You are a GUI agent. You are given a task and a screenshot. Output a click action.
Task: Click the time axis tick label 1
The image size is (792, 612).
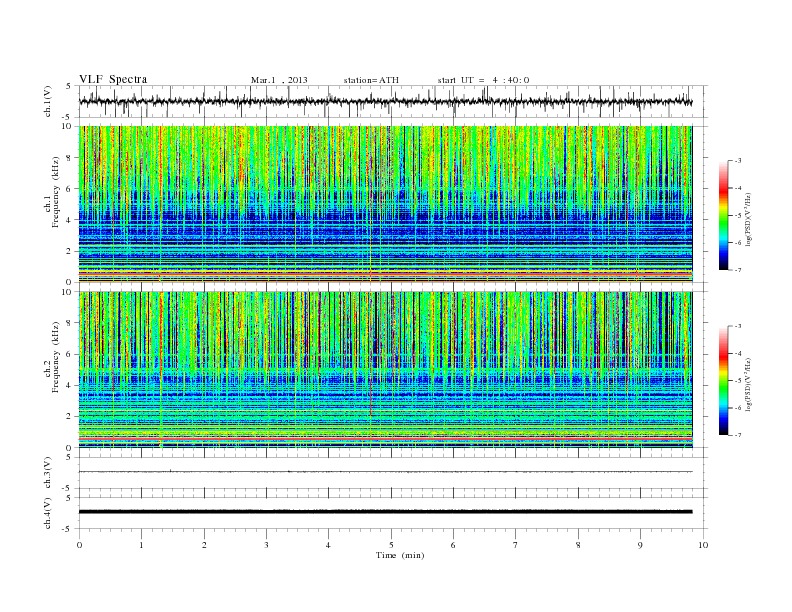(141, 545)
